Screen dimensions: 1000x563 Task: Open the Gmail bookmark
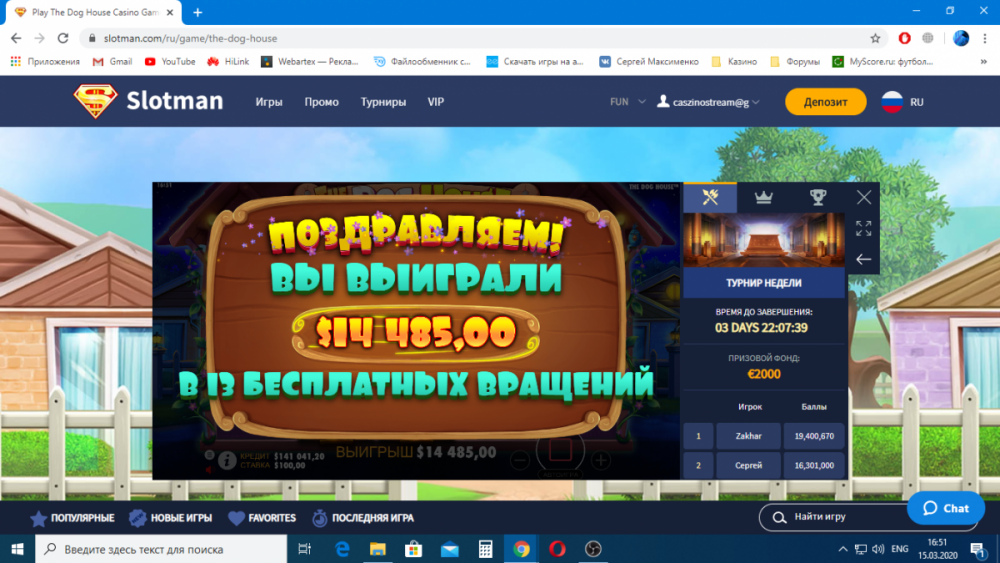tap(112, 61)
